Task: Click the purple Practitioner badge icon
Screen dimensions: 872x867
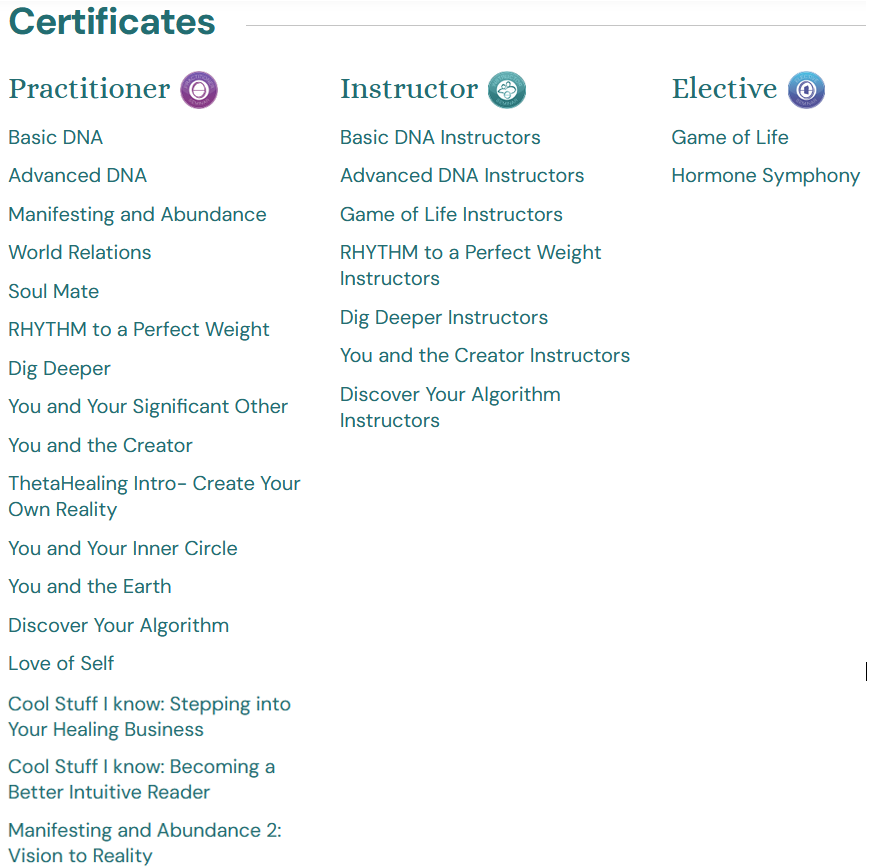Action: coord(199,90)
